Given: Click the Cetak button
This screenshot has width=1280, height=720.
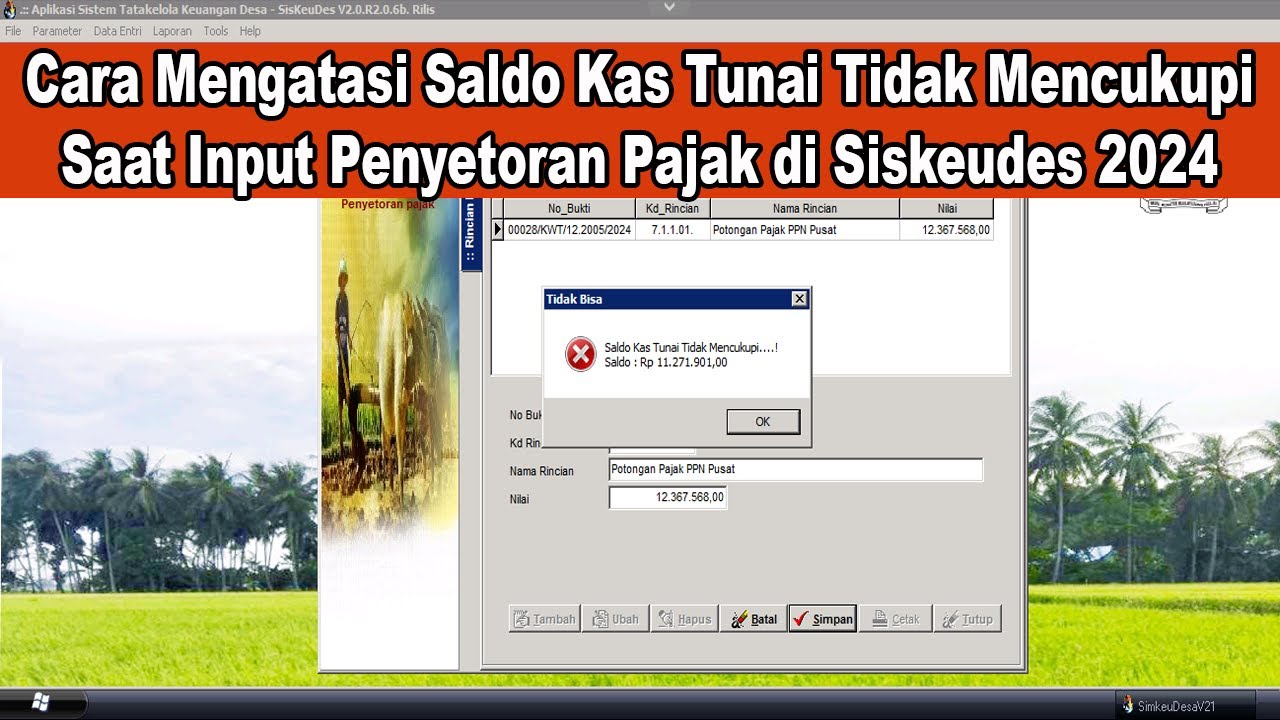Looking at the screenshot, I should (x=896, y=619).
